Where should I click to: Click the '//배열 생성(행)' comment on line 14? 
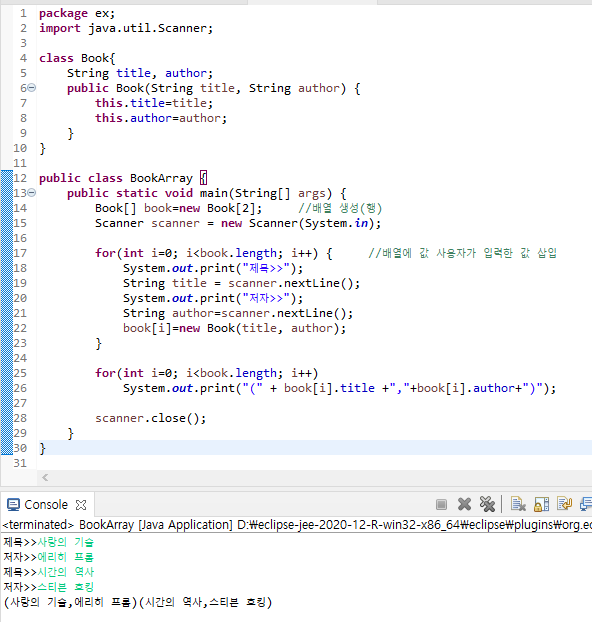click(x=340, y=208)
